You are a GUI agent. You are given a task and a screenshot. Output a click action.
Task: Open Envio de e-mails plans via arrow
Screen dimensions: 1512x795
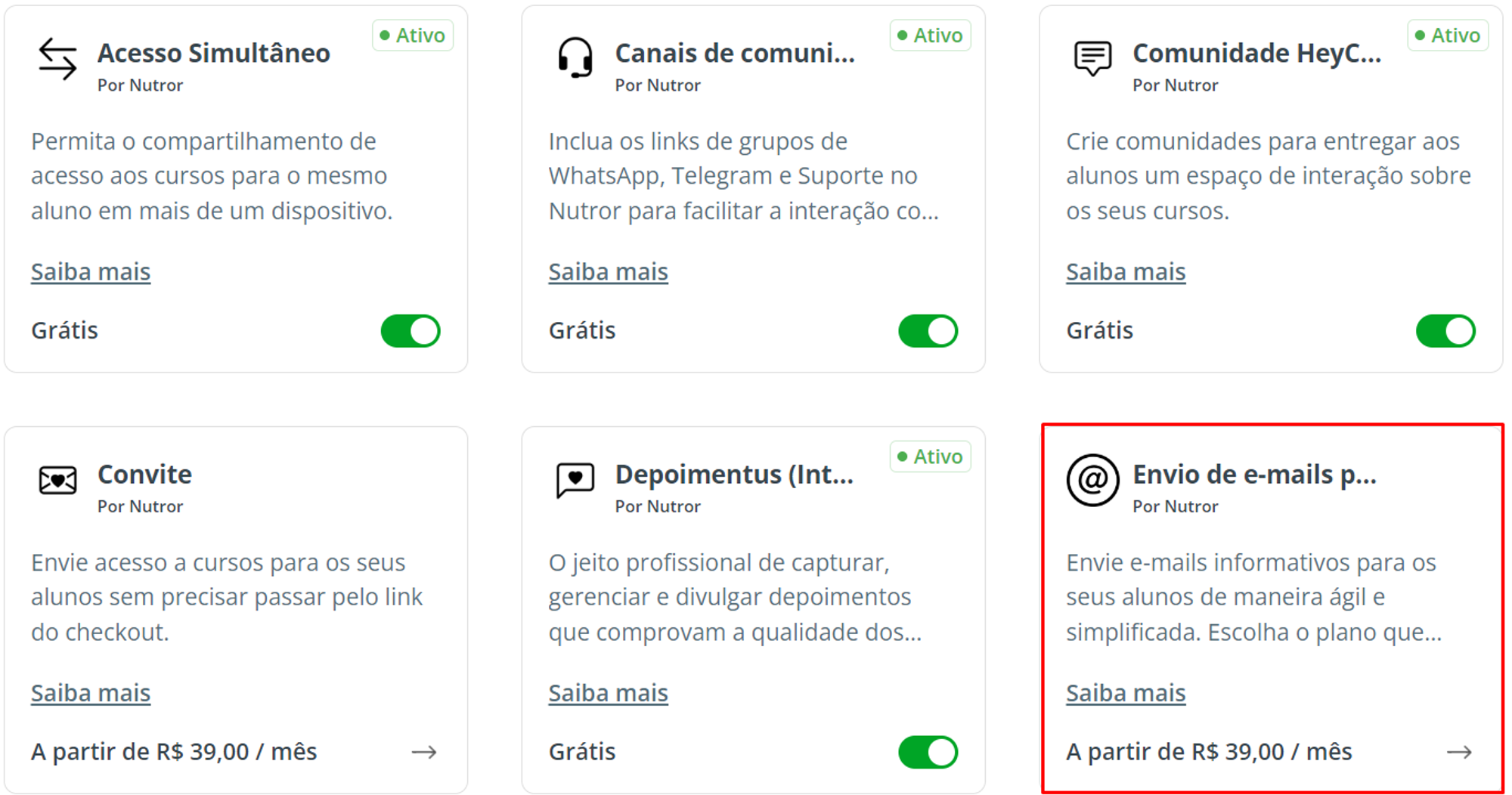click(x=1459, y=752)
